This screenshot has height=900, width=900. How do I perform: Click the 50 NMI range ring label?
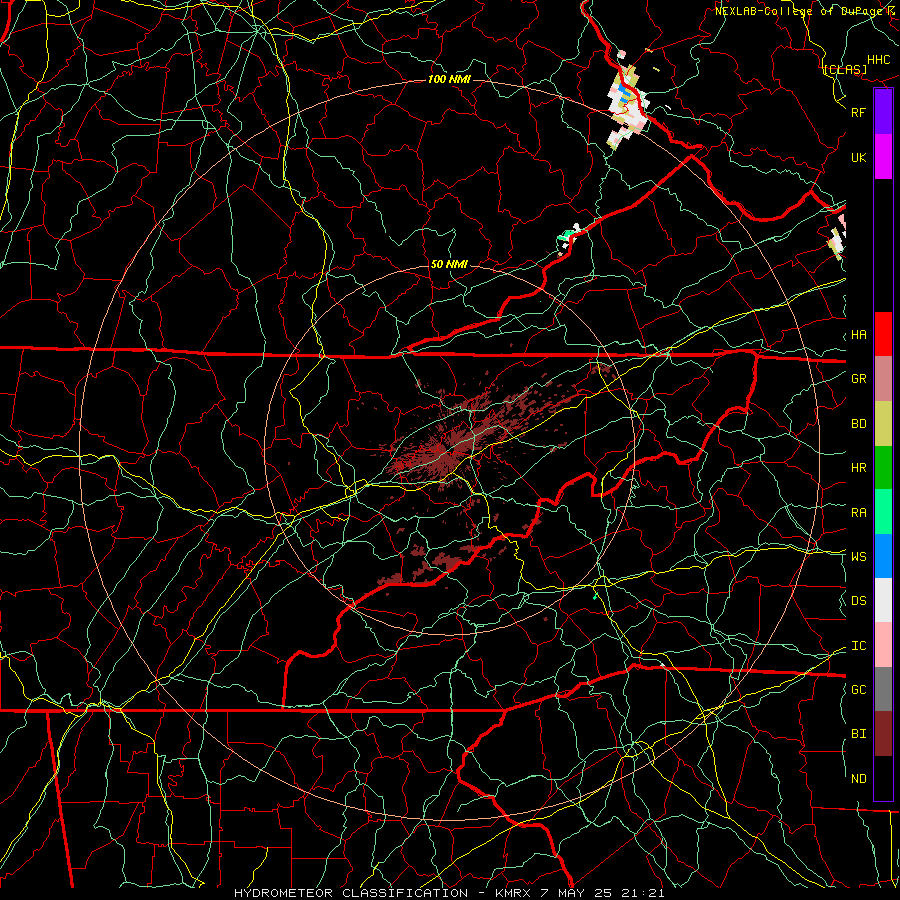point(449,264)
